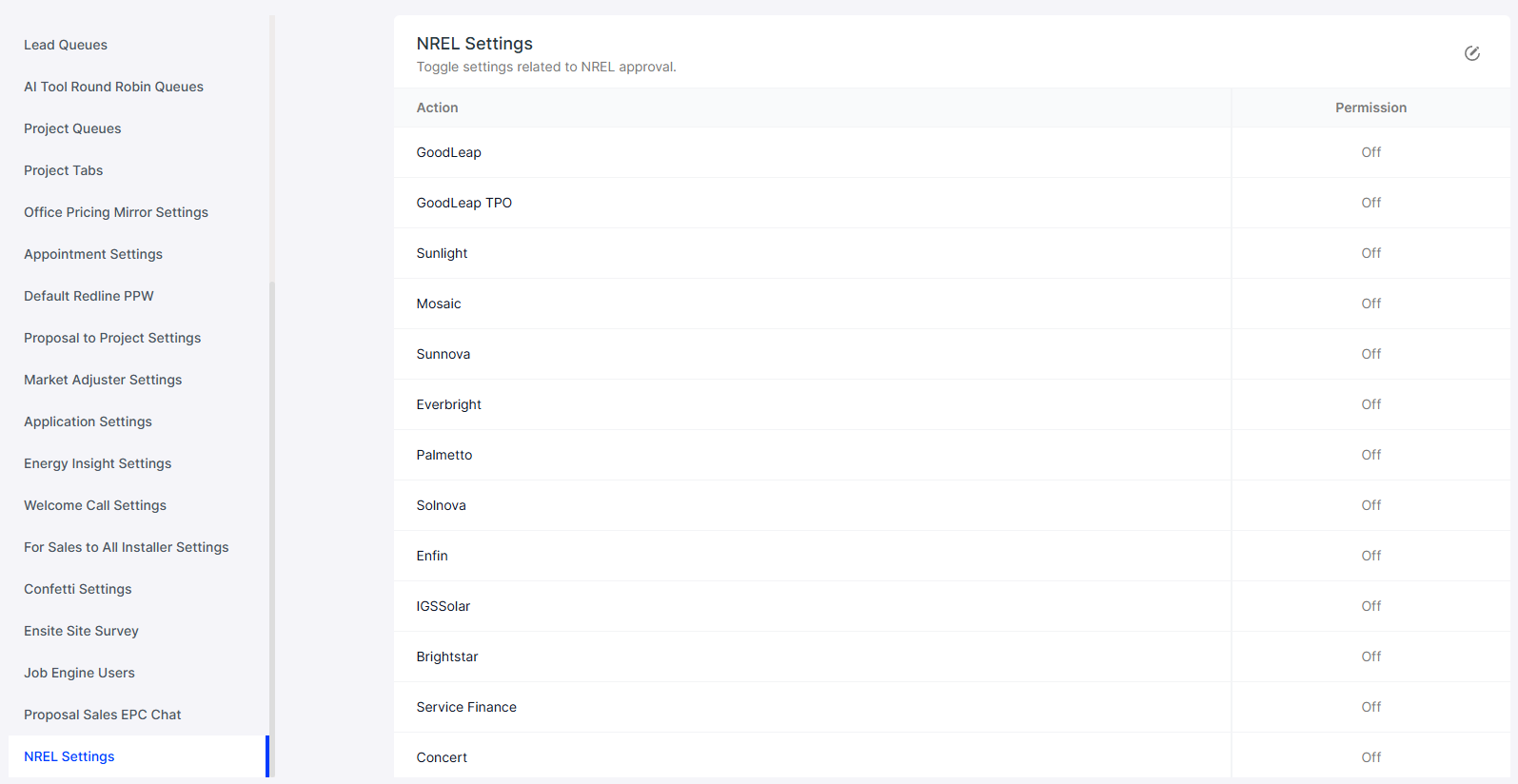The image size is (1518, 784).
Task: Select Project Tabs sidebar item
Action: pyautogui.click(x=63, y=170)
